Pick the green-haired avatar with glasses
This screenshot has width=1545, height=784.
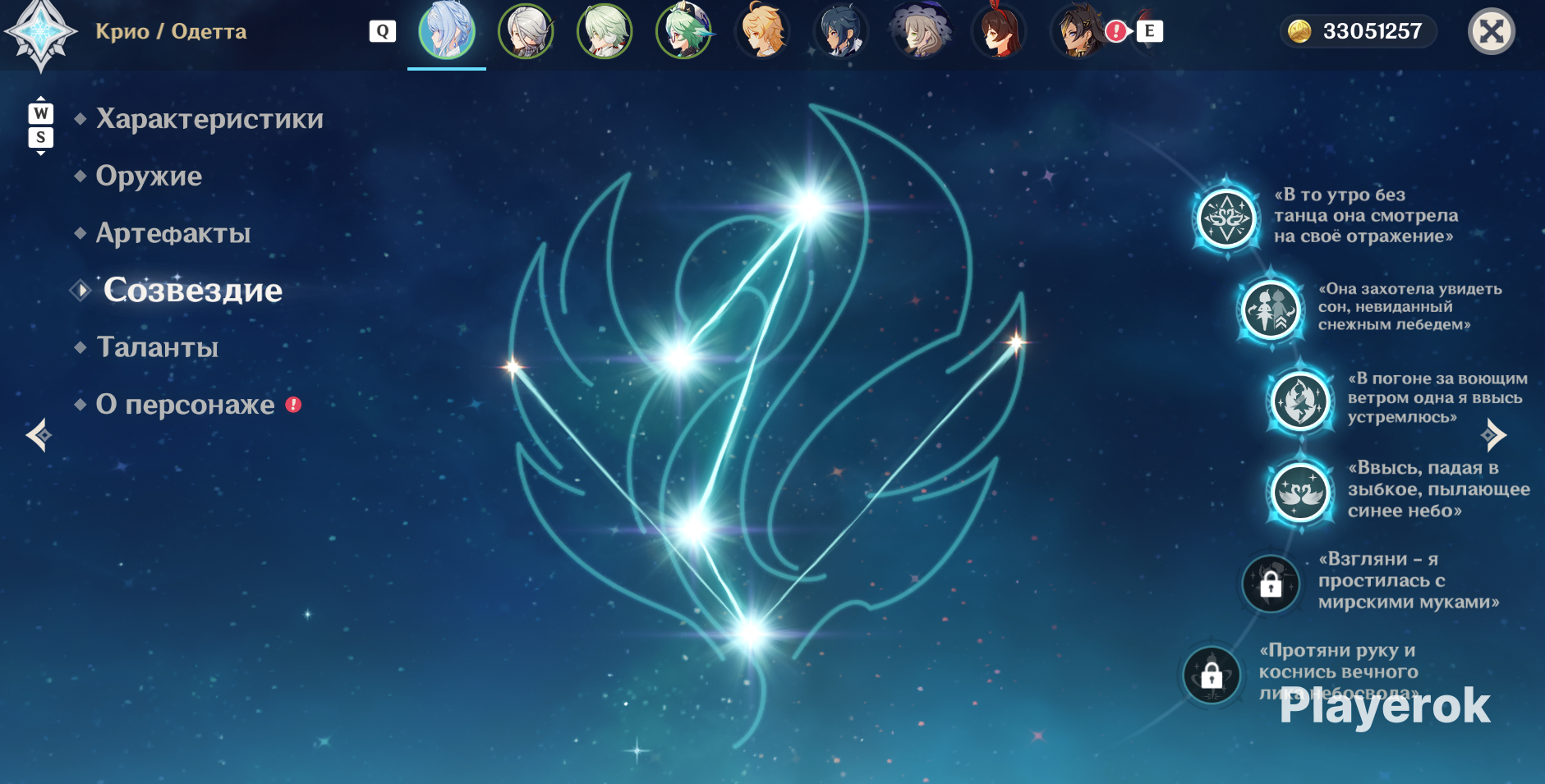click(x=683, y=31)
